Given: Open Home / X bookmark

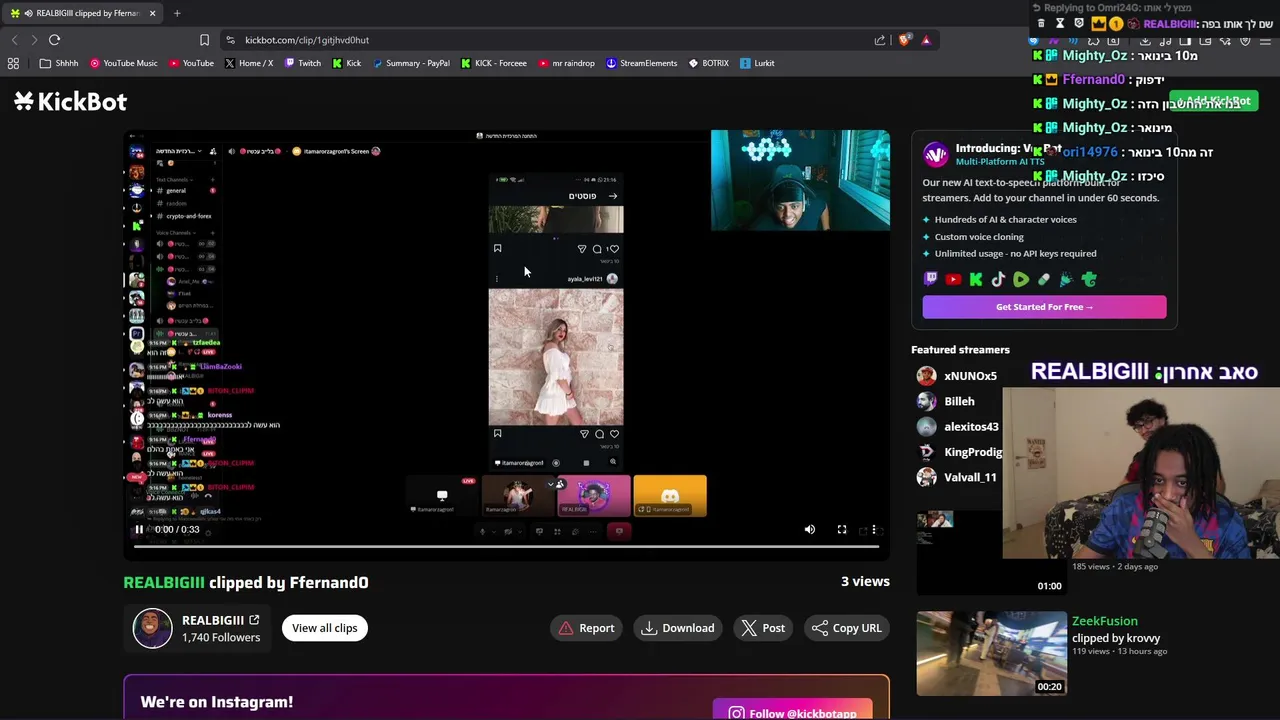Looking at the screenshot, I should pyautogui.click(x=248, y=63).
